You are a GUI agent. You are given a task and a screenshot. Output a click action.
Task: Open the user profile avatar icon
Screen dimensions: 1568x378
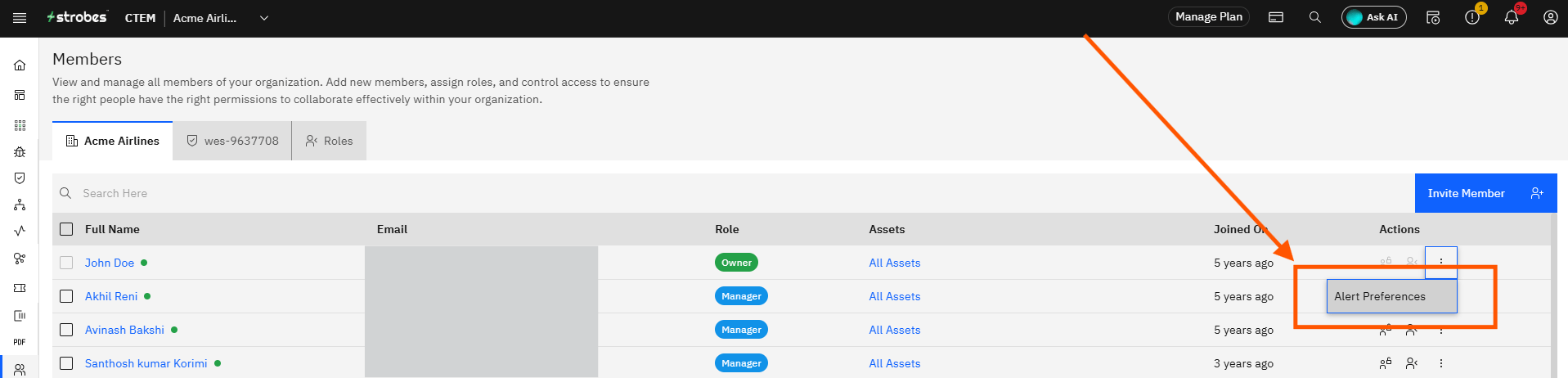coord(1551,17)
